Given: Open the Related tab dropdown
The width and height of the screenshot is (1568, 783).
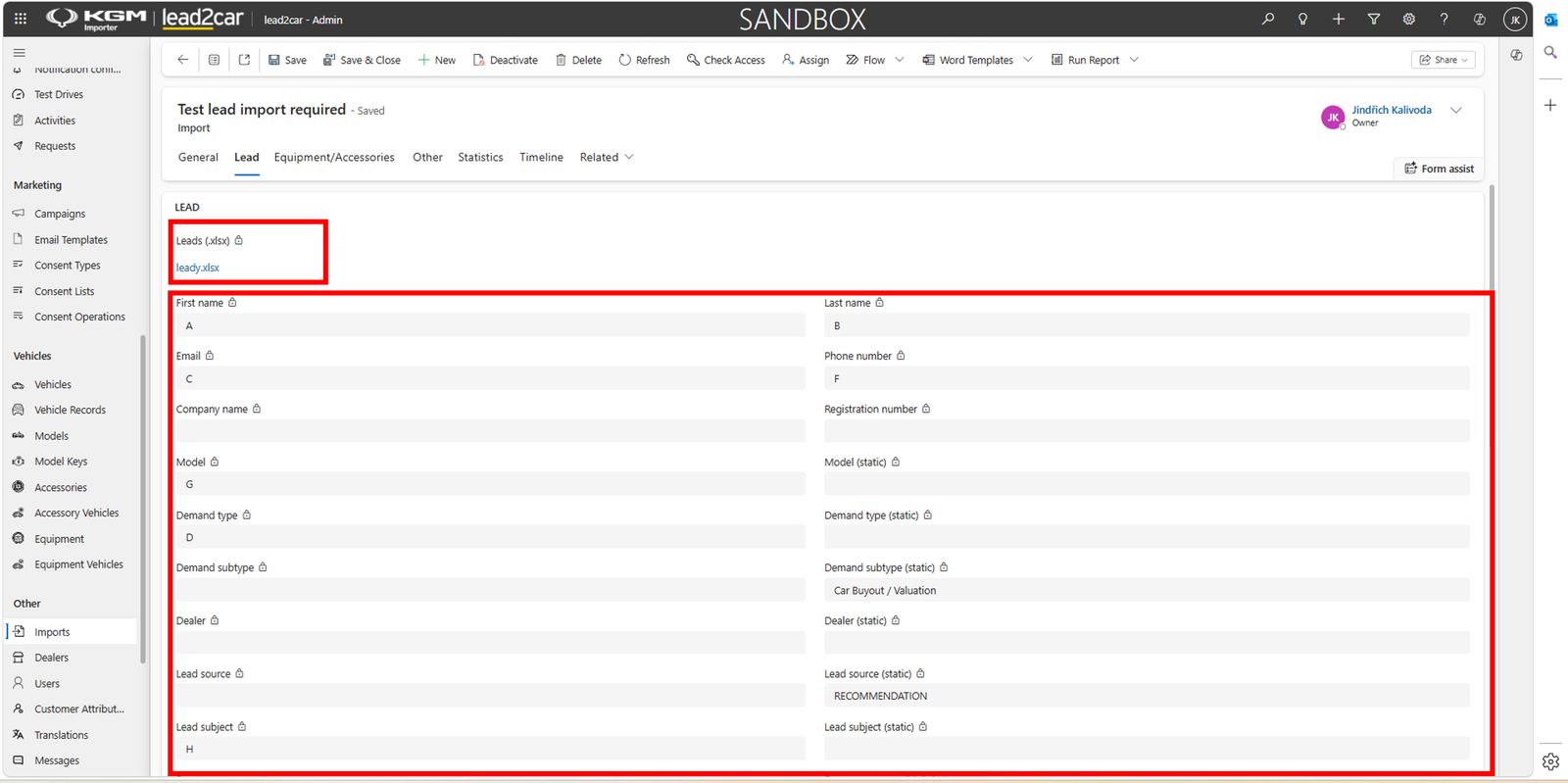Looking at the screenshot, I should 607,157.
